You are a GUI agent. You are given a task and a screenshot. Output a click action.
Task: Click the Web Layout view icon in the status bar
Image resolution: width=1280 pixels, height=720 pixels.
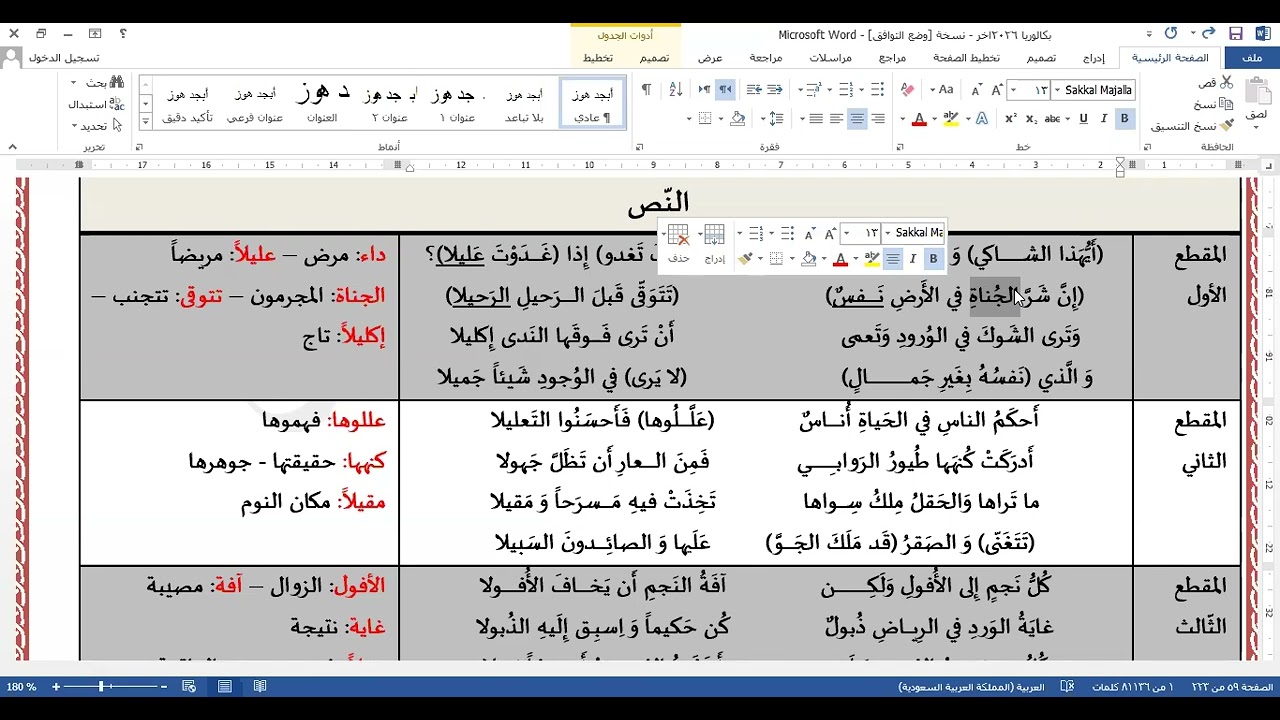[x=189, y=687]
